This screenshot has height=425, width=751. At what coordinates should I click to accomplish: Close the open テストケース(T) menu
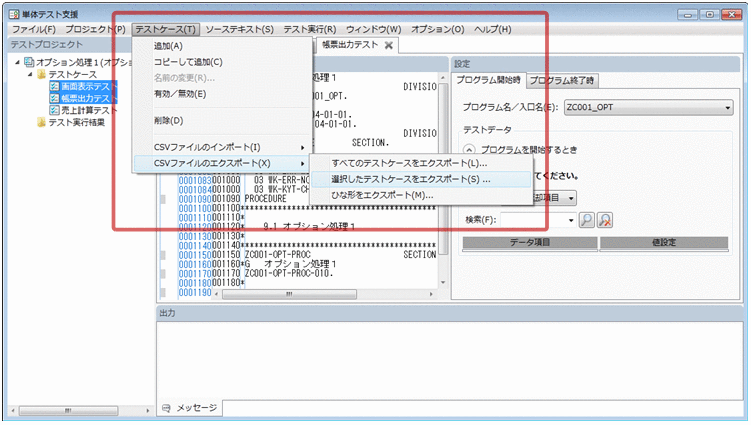coord(165,29)
